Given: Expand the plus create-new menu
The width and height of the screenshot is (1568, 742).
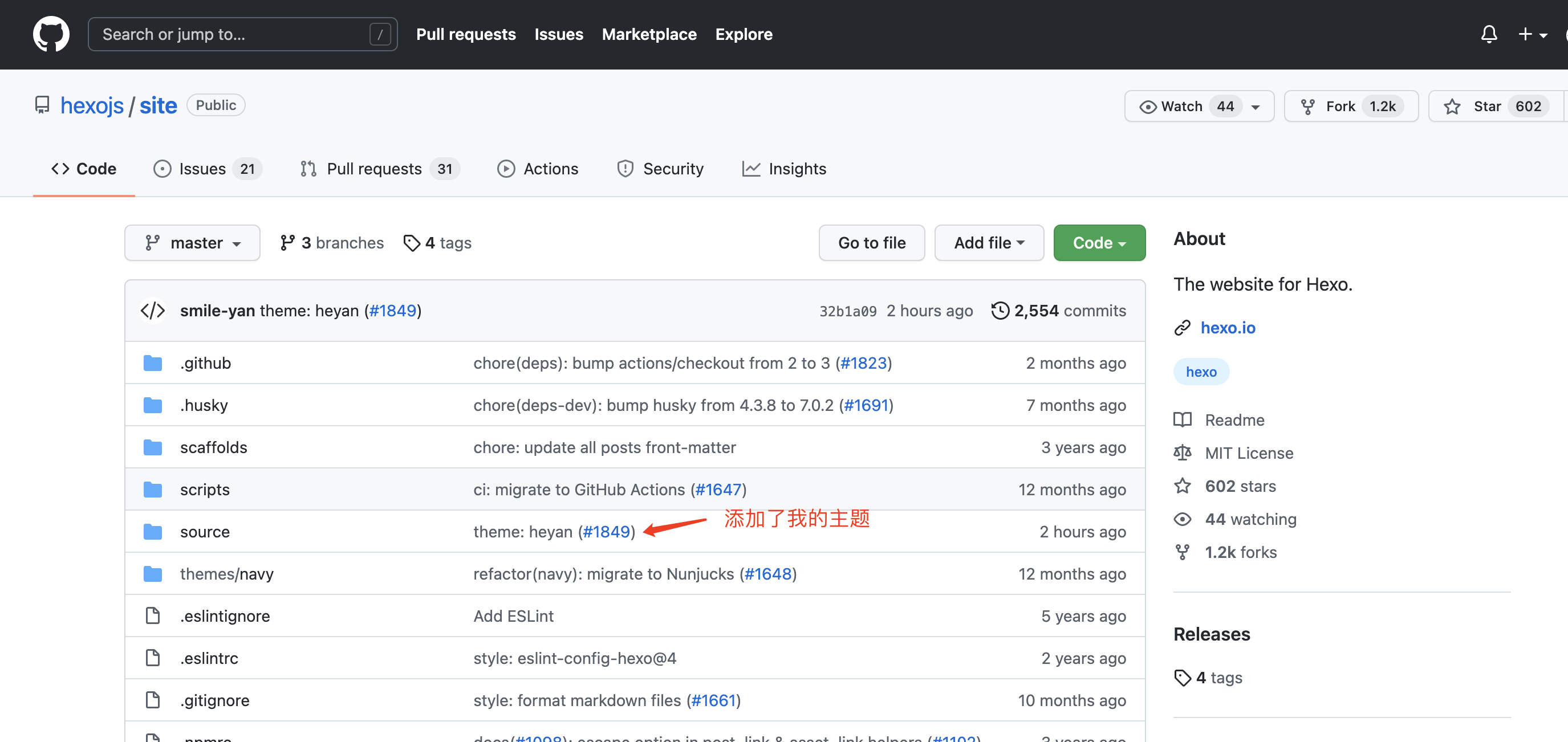Looking at the screenshot, I should point(1532,35).
